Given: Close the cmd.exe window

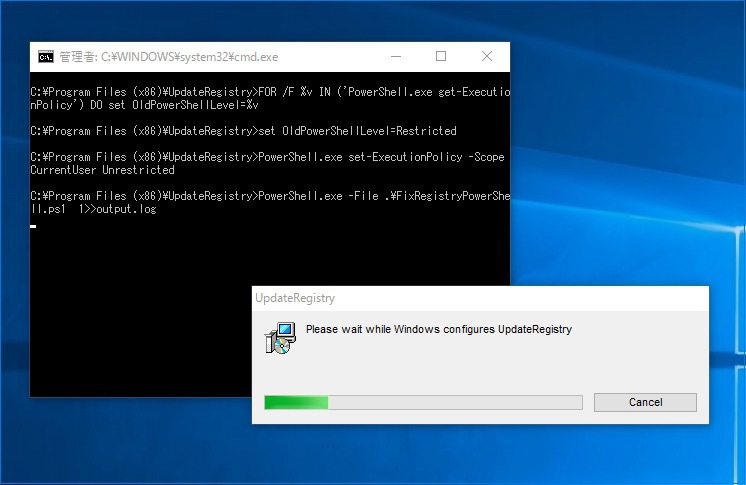Looking at the screenshot, I should tap(487, 57).
